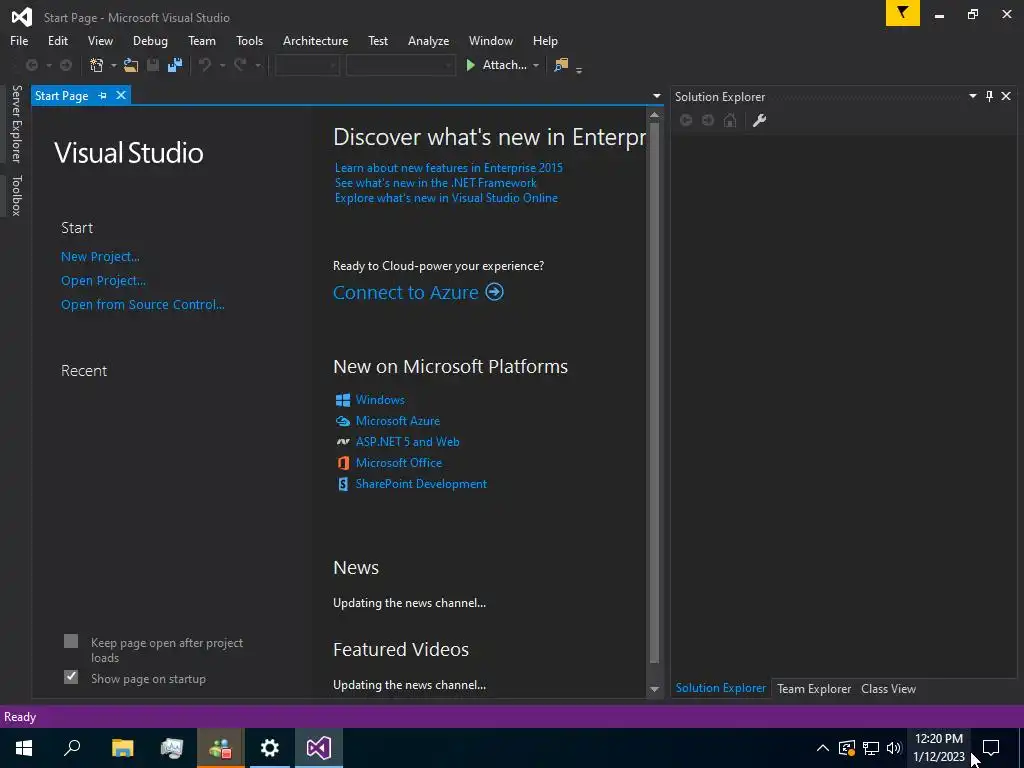
Task: Click the Undo toolbar icon
Action: (x=205, y=65)
